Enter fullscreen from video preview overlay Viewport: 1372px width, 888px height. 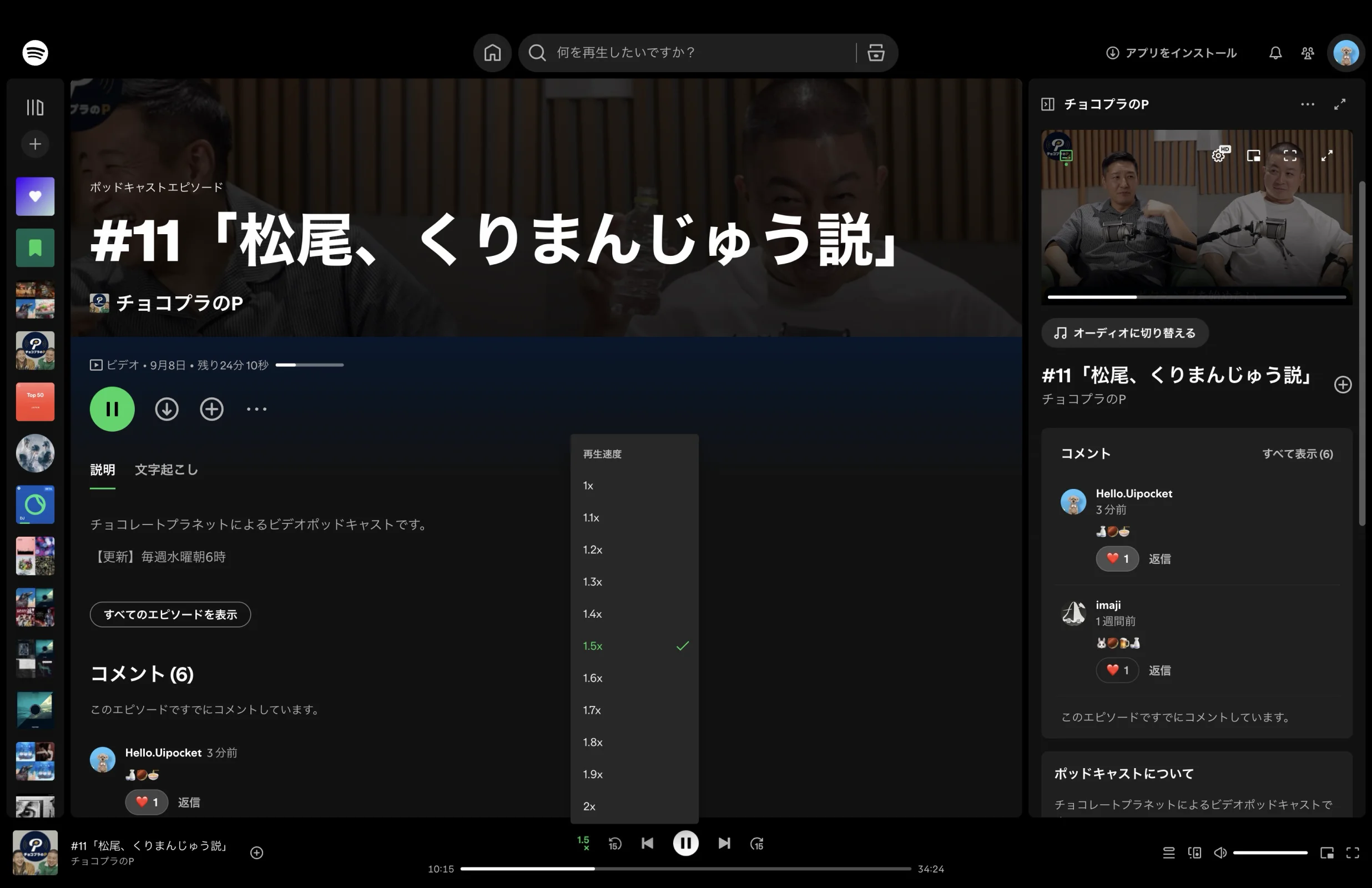coord(1290,155)
